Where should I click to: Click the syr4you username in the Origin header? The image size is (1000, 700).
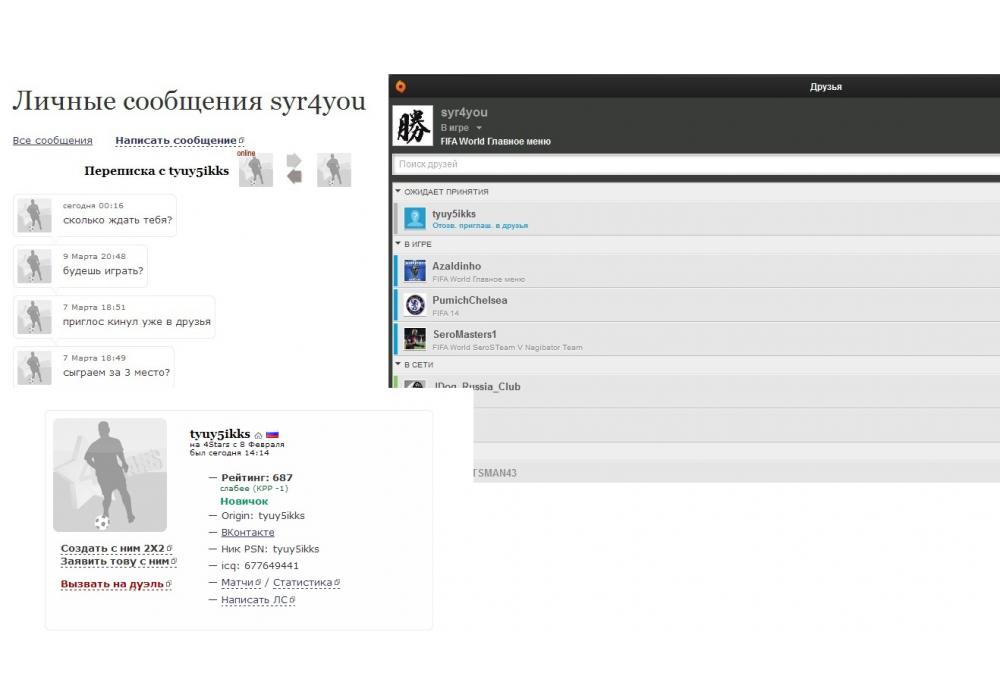464,112
